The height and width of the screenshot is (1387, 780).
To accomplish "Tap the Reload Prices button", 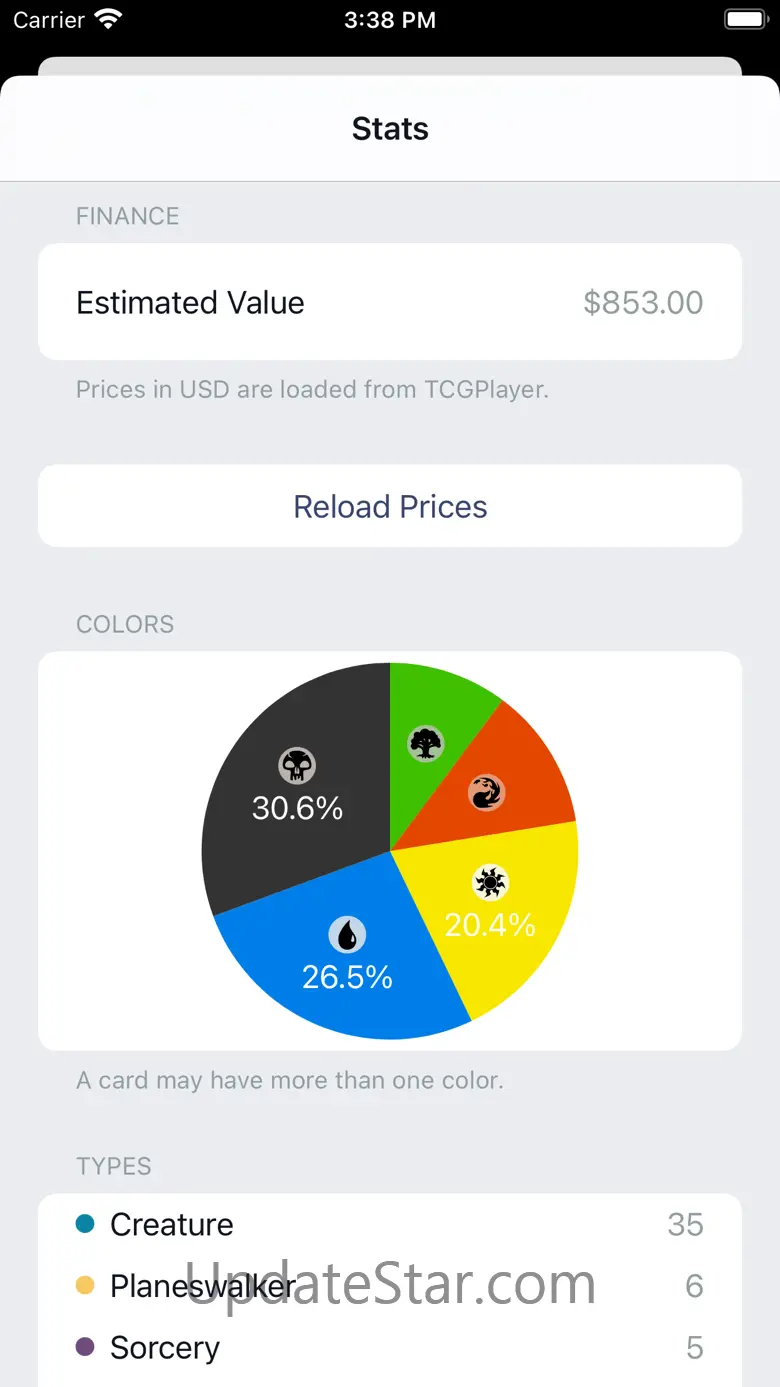I will click(390, 506).
